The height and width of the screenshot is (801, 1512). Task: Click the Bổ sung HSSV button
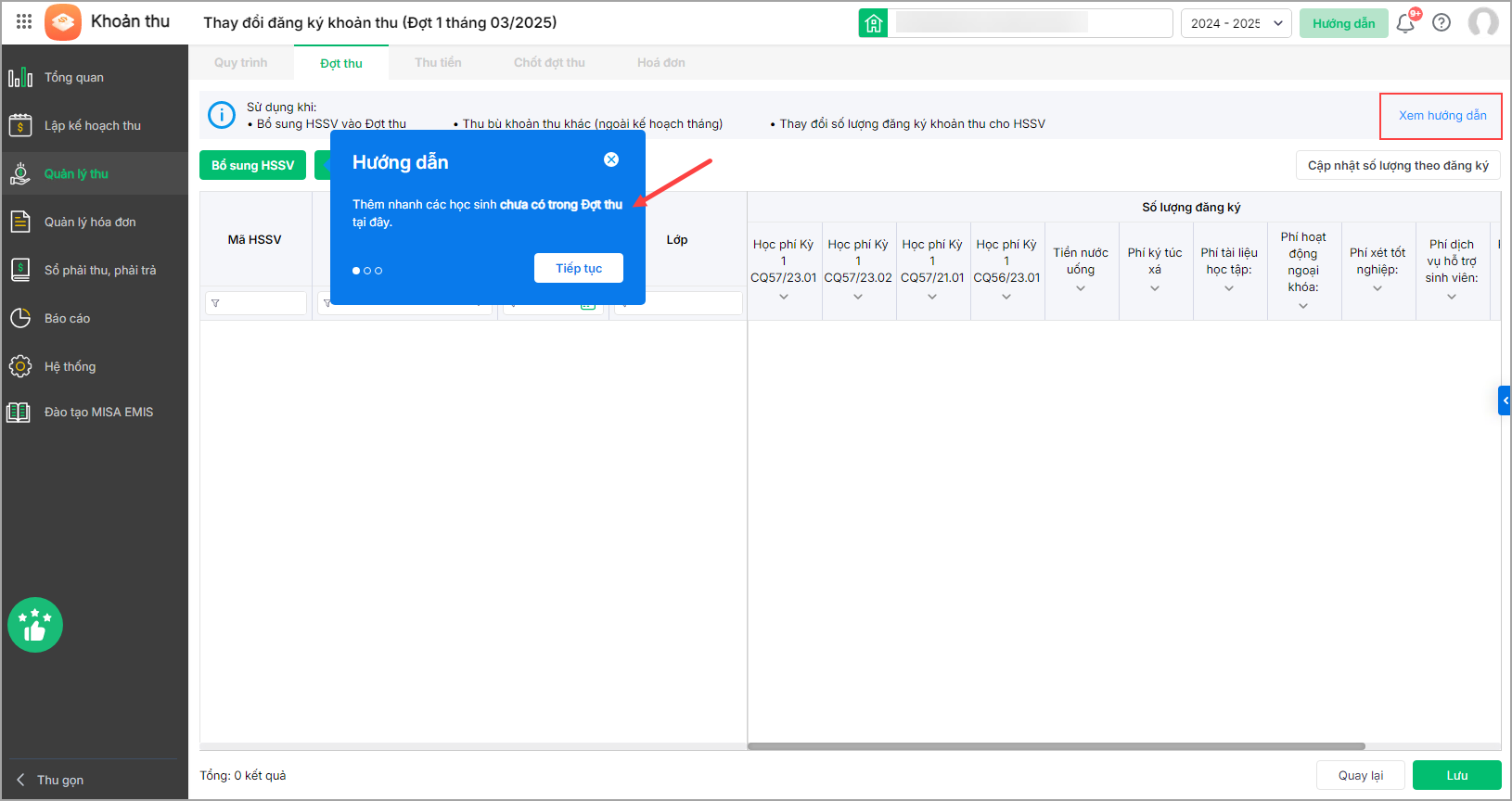252,165
